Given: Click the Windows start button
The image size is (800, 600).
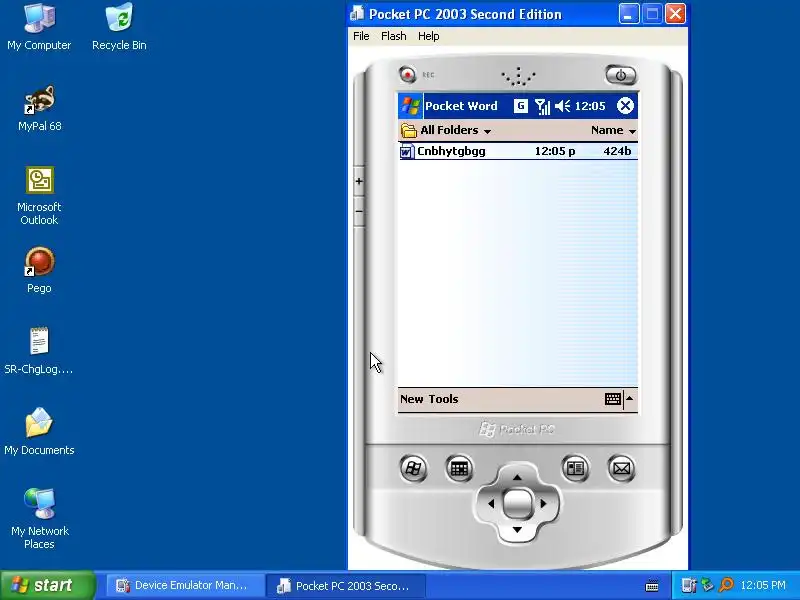Looking at the screenshot, I should pos(48,585).
